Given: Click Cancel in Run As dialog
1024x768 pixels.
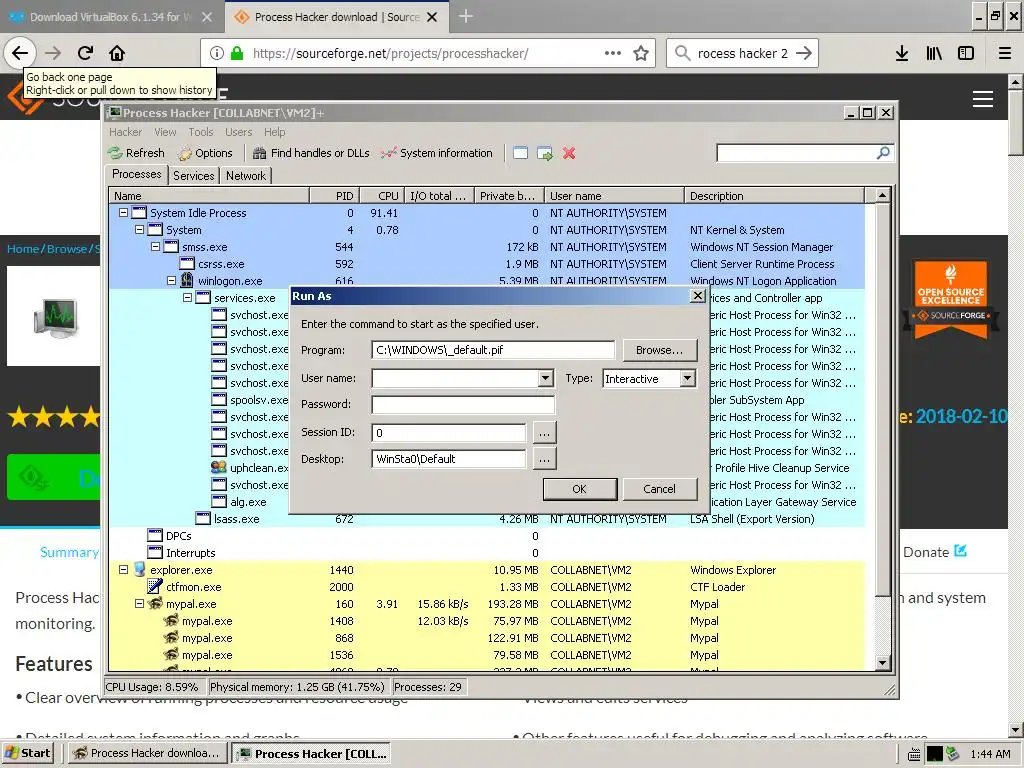Looking at the screenshot, I should (660, 489).
